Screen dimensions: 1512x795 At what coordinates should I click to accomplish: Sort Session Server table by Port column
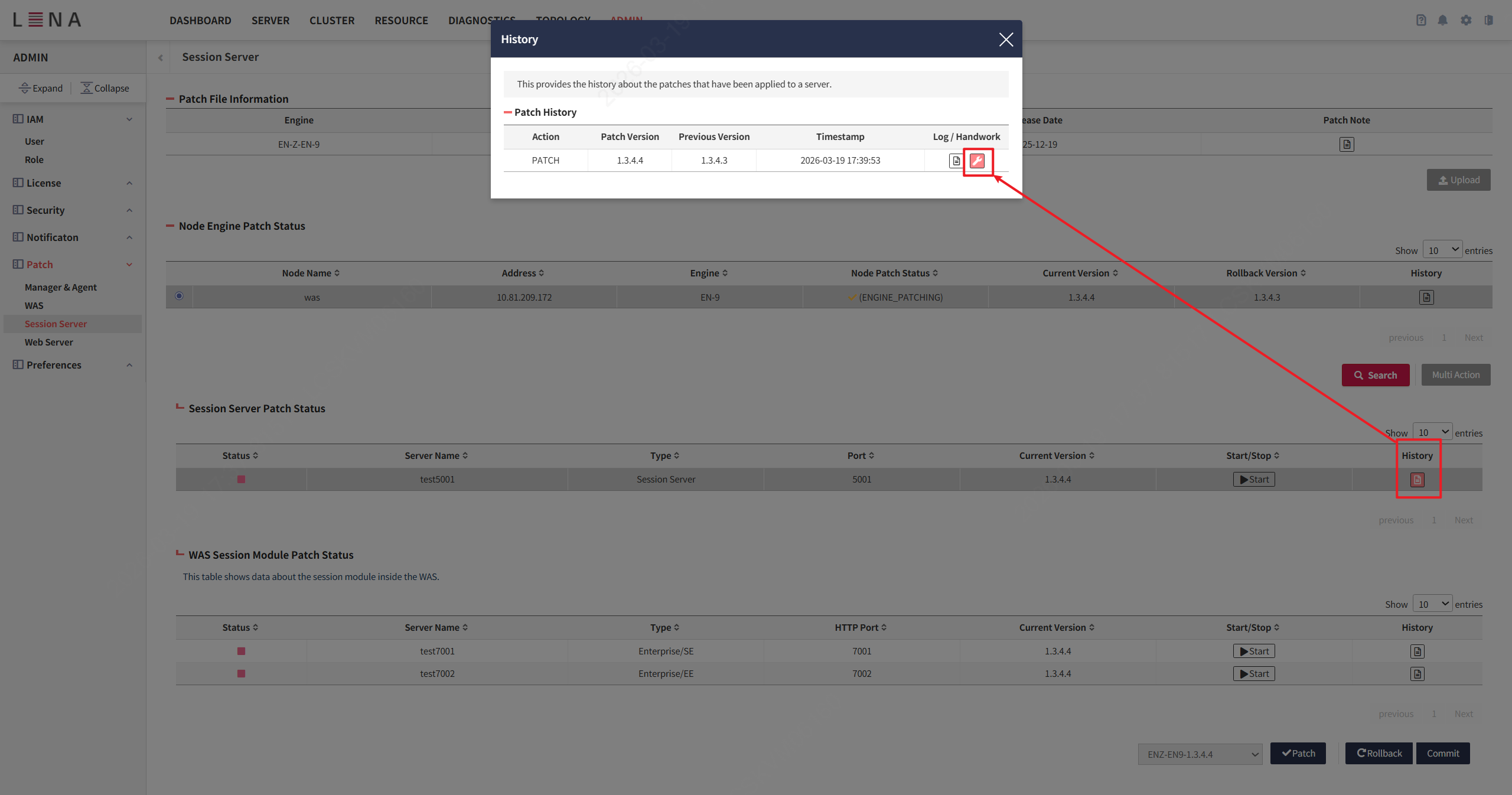[x=861, y=456]
